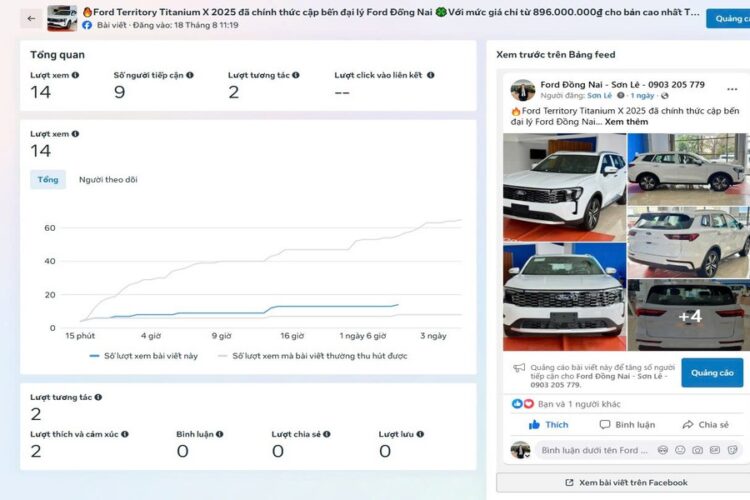Image resolution: width=750 pixels, height=500 pixels.
Task: Switch commenting identity via small avatar dropdown
Action: point(521,450)
